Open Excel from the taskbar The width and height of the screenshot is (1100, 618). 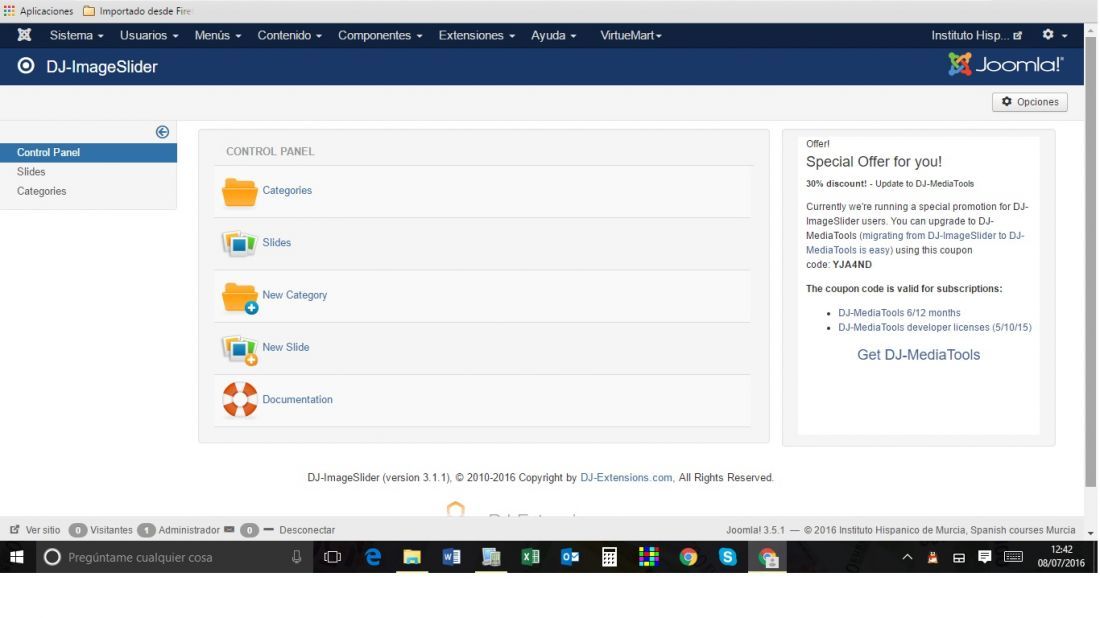coord(530,557)
